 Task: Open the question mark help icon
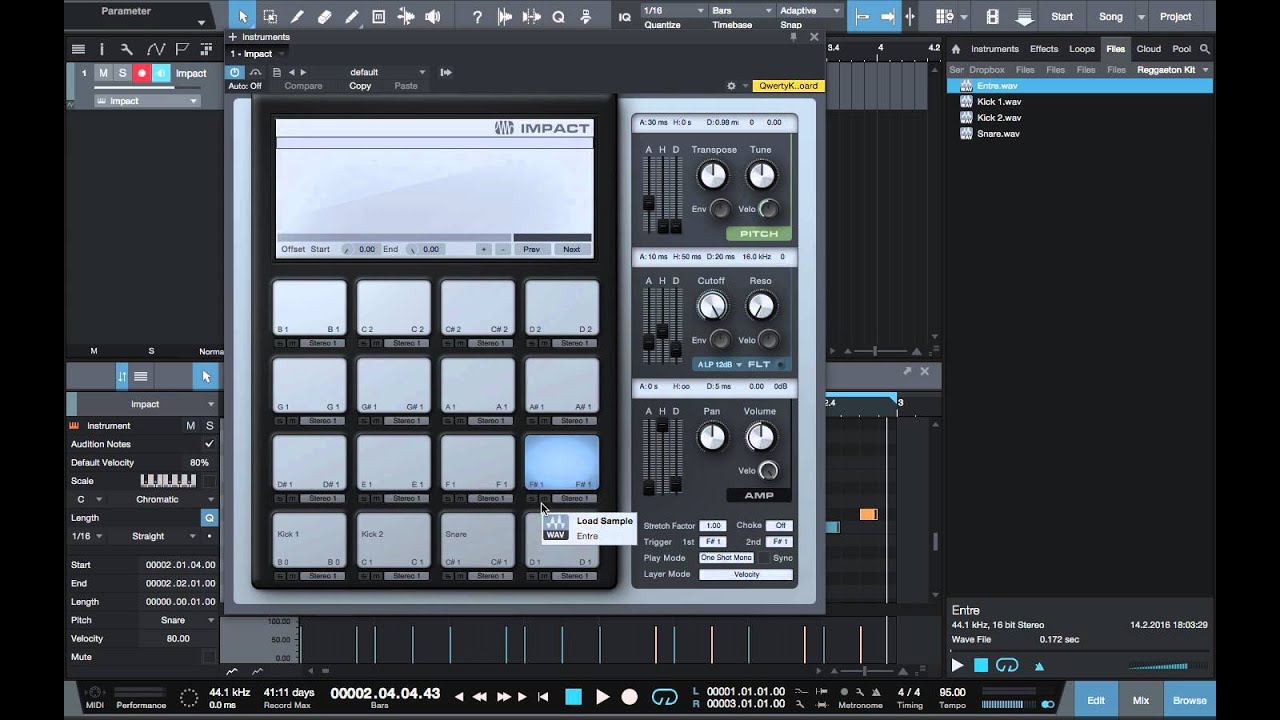477,16
